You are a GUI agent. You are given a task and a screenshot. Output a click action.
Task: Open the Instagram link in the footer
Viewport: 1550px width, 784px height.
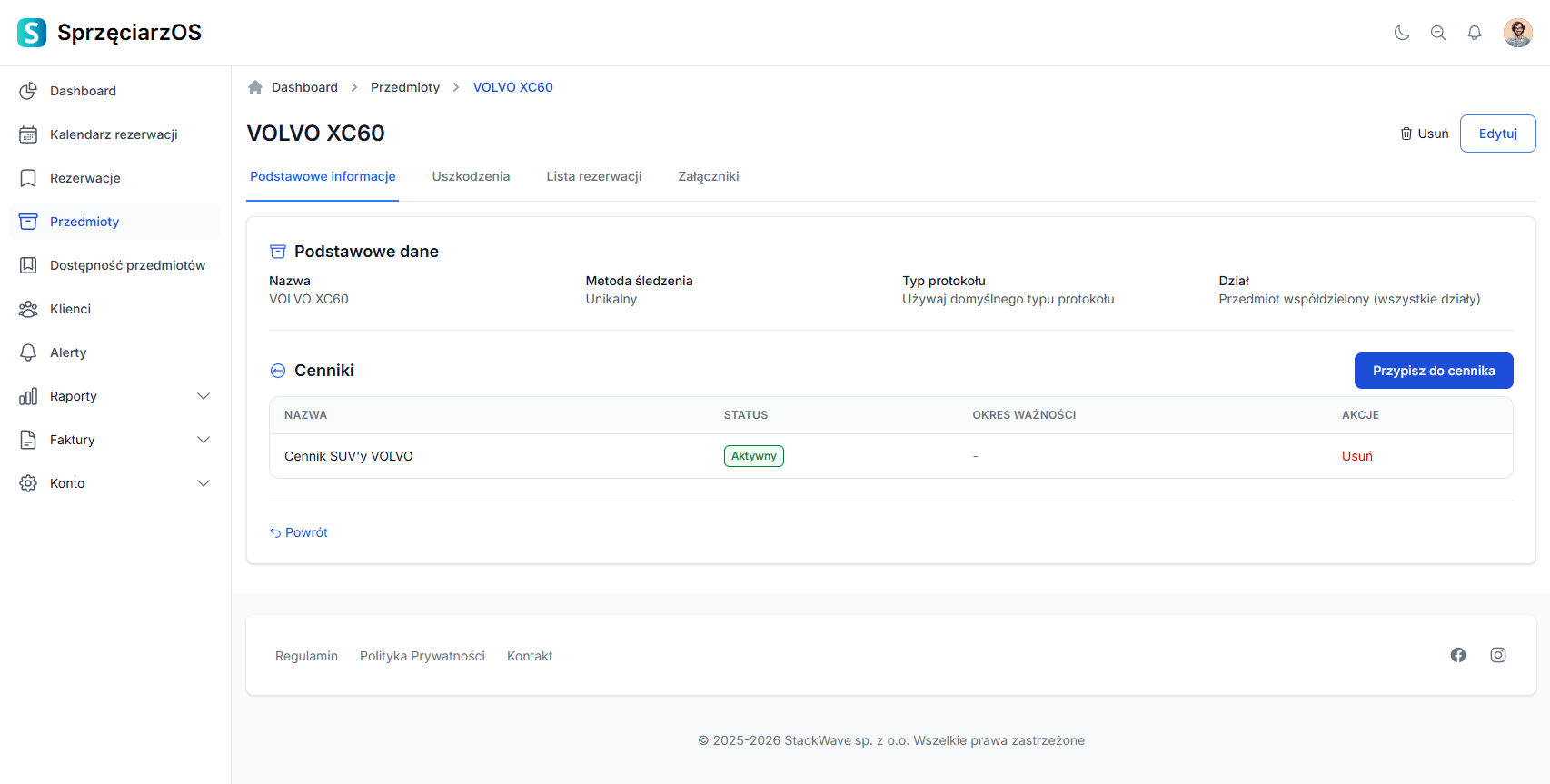pyautogui.click(x=1498, y=655)
